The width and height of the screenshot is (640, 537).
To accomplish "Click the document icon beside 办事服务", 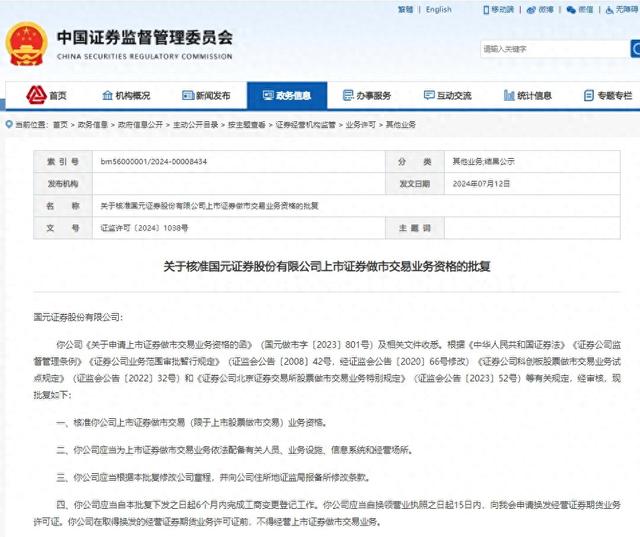I will (348, 95).
